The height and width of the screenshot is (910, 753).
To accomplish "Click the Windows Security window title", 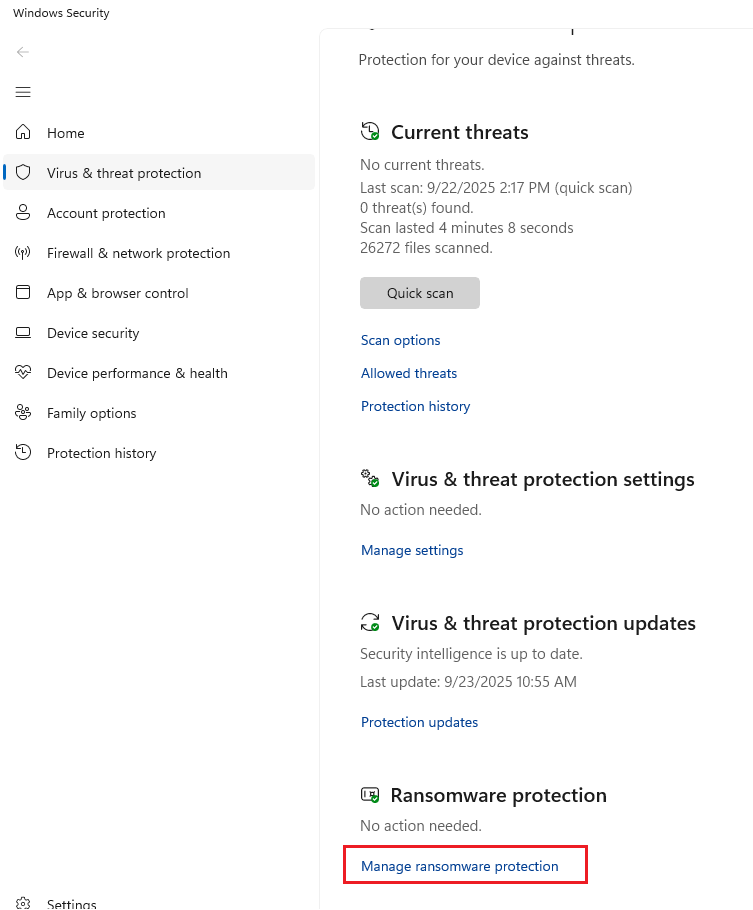I will pyautogui.click(x=61, y=13).
